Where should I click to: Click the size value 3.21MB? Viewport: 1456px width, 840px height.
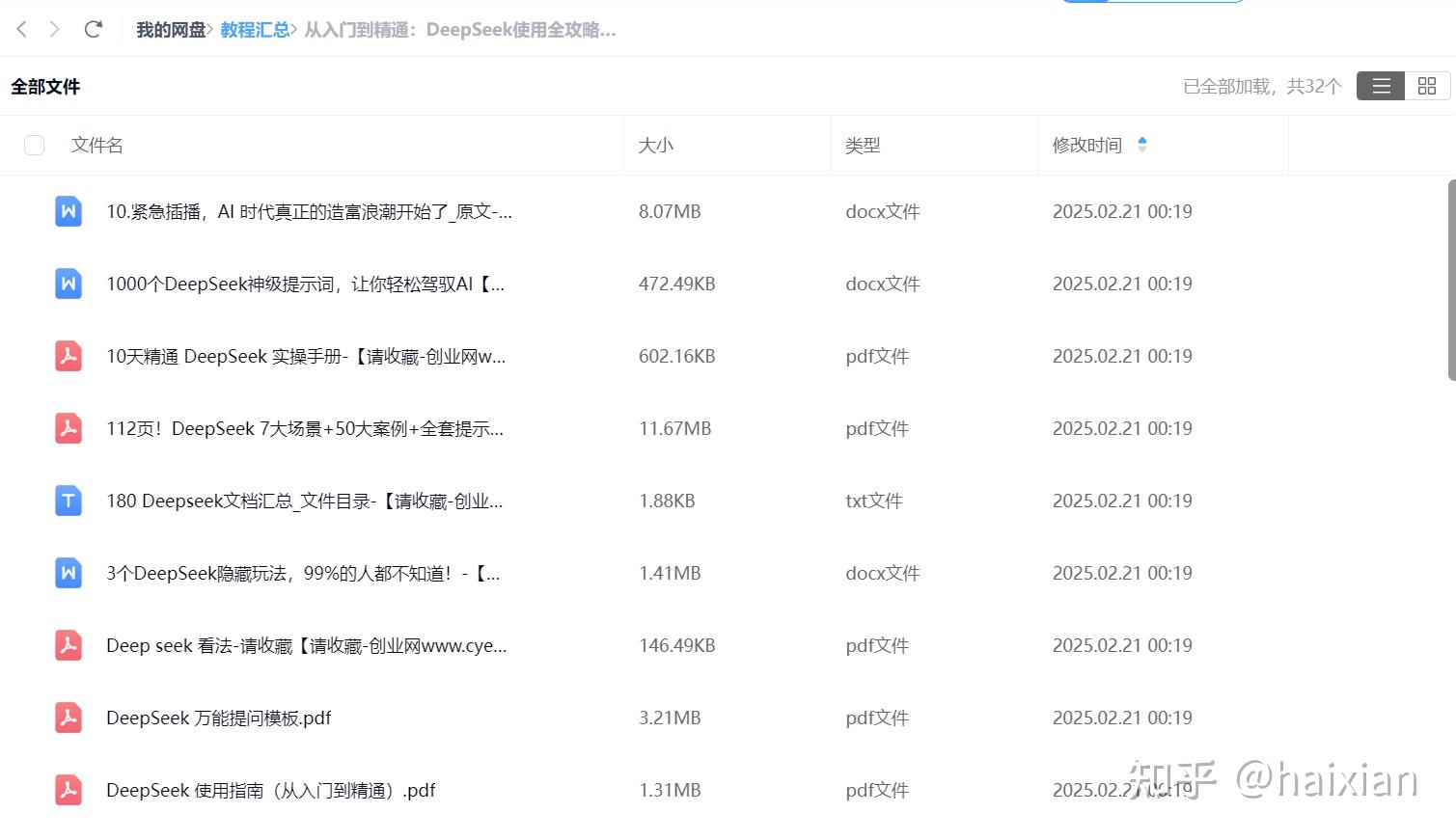click(670, 718)
